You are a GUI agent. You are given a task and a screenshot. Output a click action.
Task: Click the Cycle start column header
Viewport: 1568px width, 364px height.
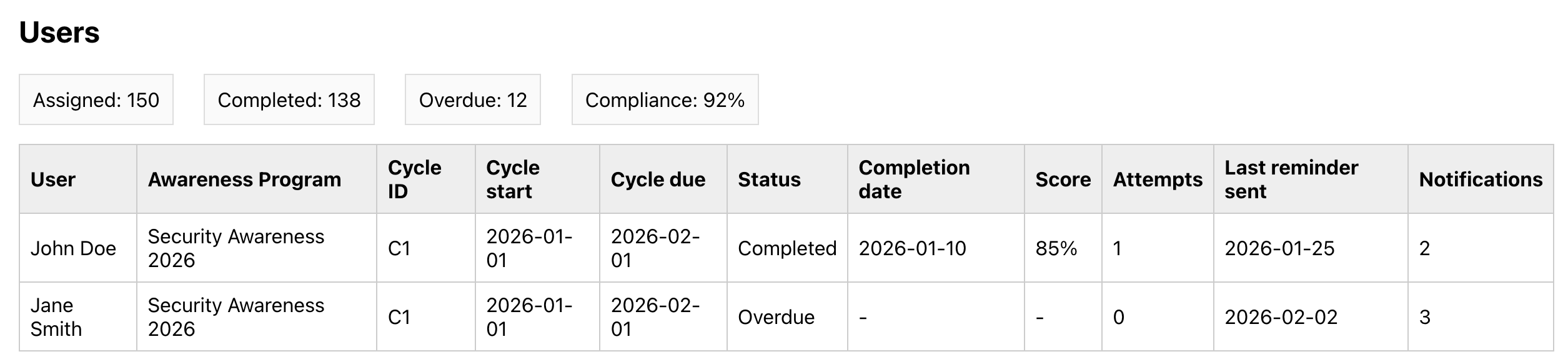click(513, 179)
